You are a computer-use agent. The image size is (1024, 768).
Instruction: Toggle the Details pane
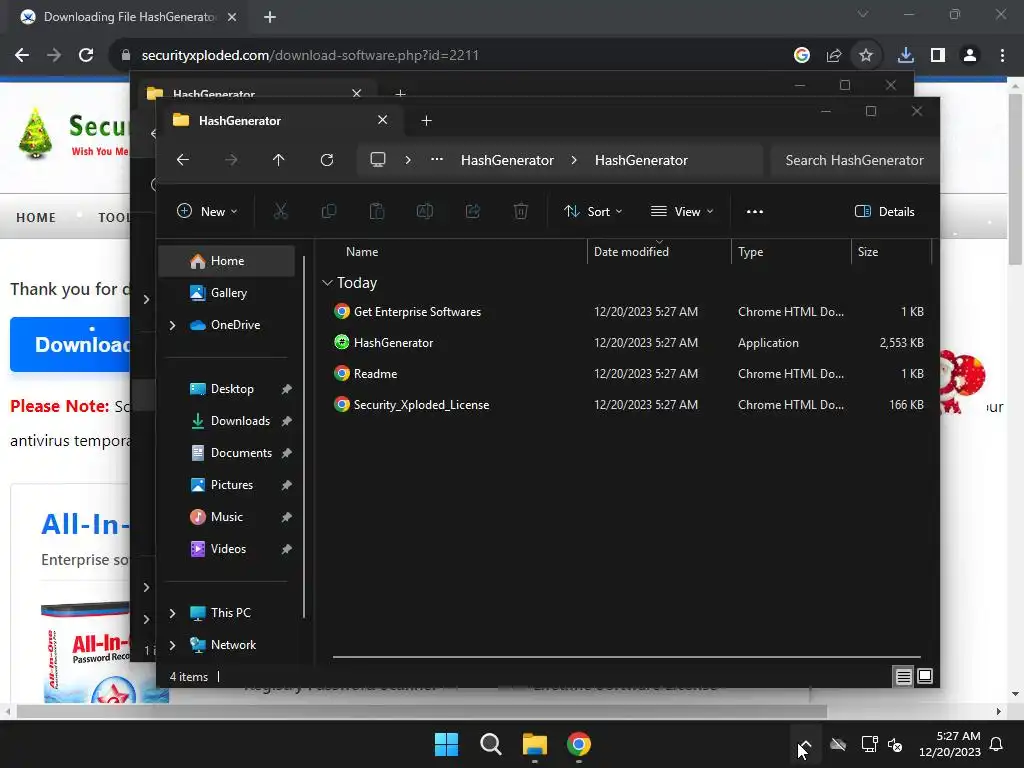point(885,212)
